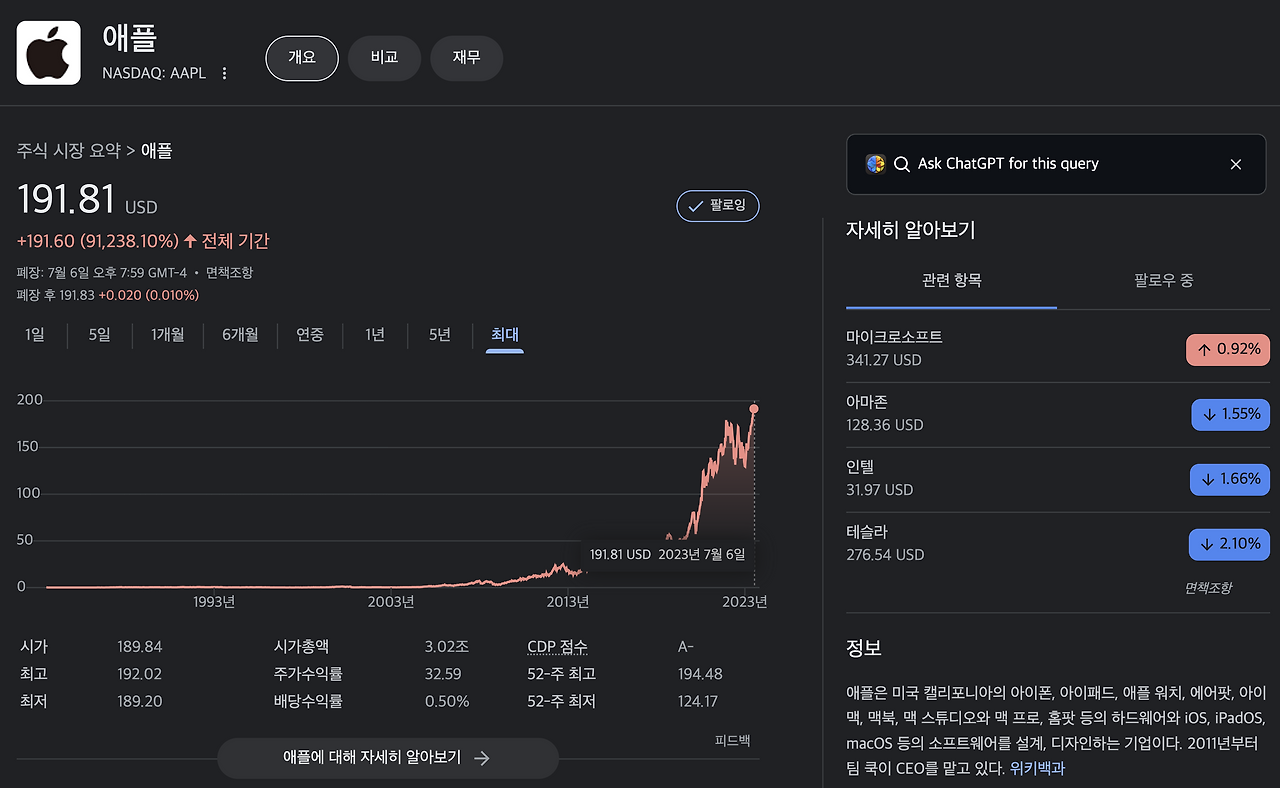1280x788 pixels.
Task: Click the Apple logo icon
Action: coord(48,53)
